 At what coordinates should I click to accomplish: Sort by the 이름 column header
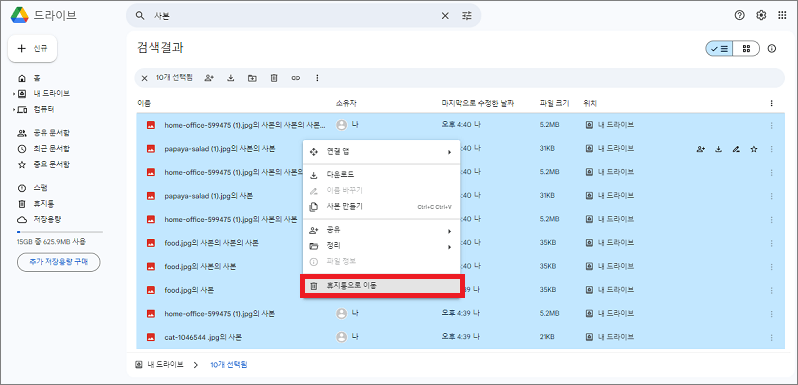coord(144,103)
